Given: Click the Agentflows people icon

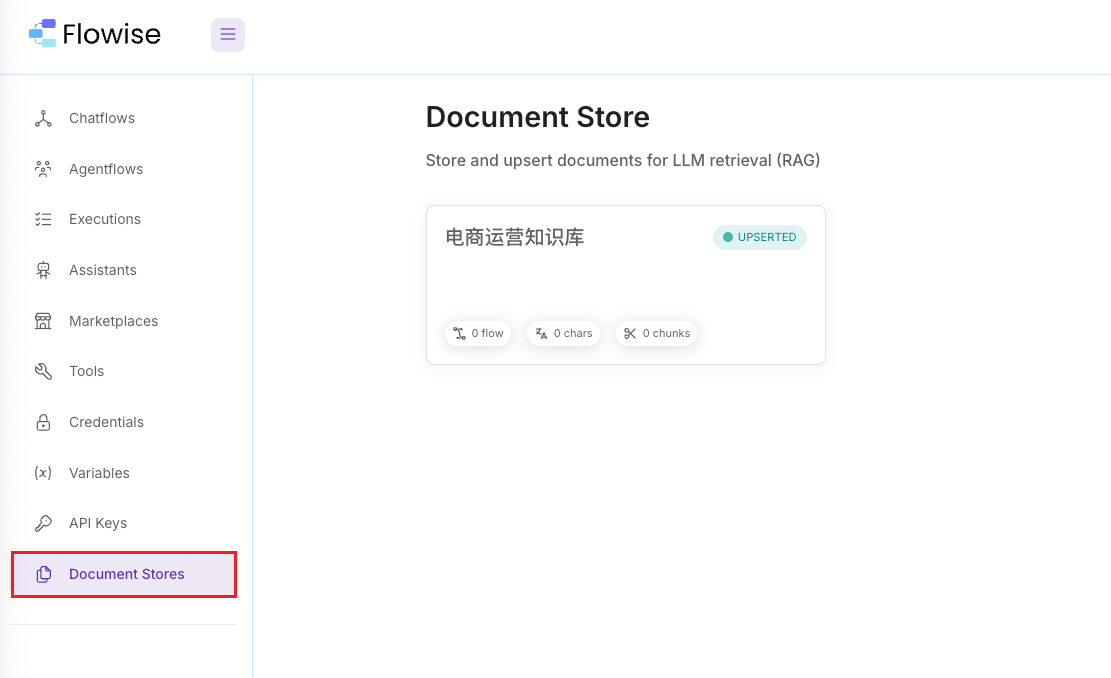Looking at the screenshot, I should click(43, 169).
